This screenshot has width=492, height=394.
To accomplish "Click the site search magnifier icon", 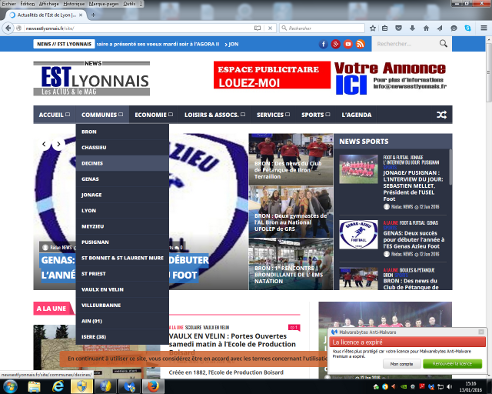I will [443, 43].
